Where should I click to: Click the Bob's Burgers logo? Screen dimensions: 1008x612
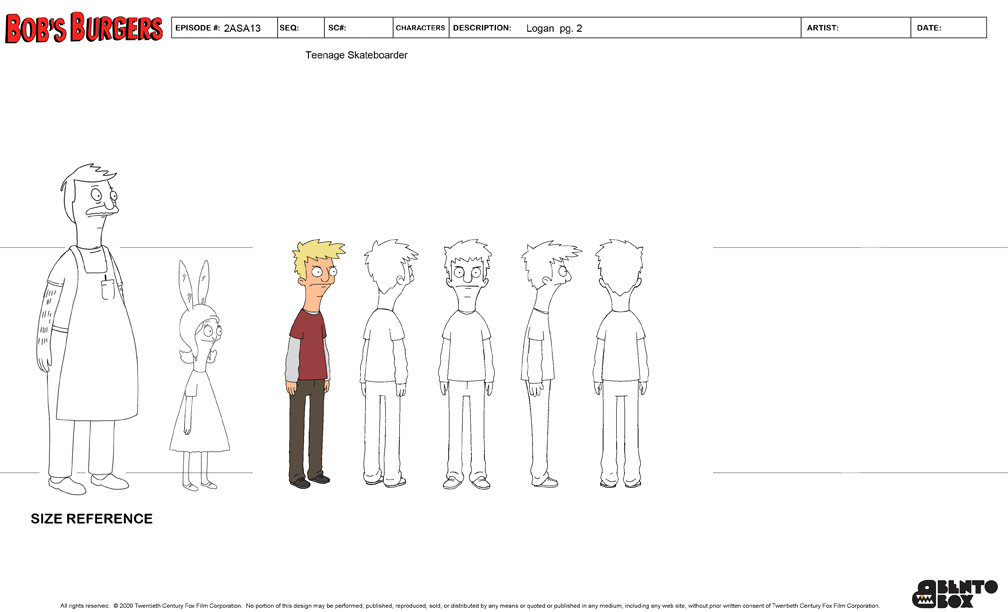click(x=84, y=28)
